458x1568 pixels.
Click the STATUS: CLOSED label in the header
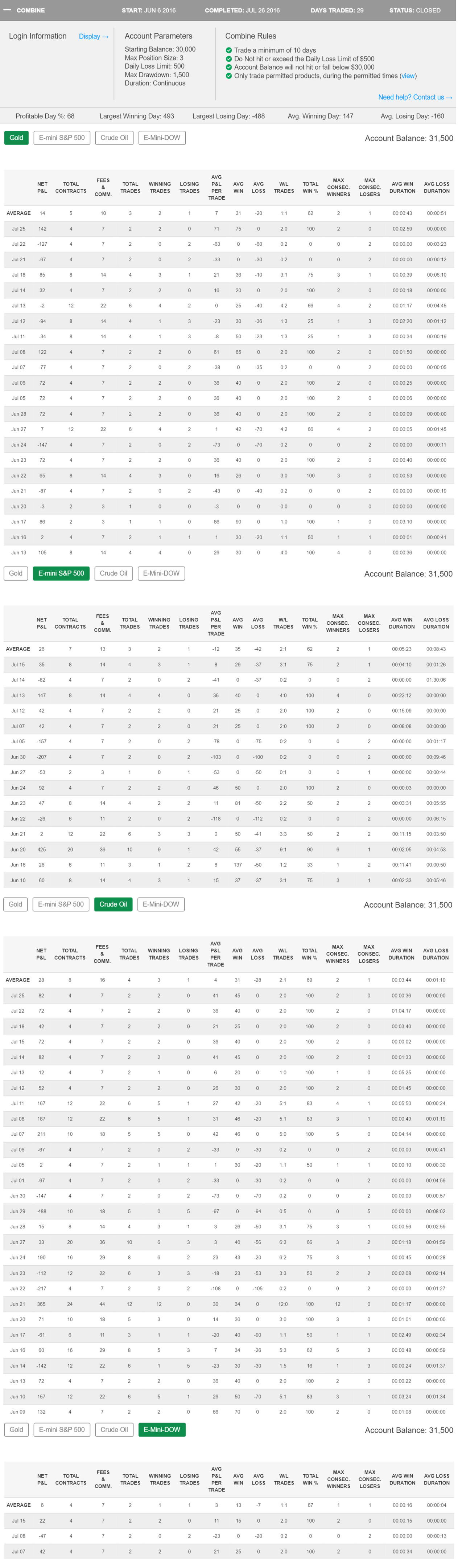tap(415, 11)
